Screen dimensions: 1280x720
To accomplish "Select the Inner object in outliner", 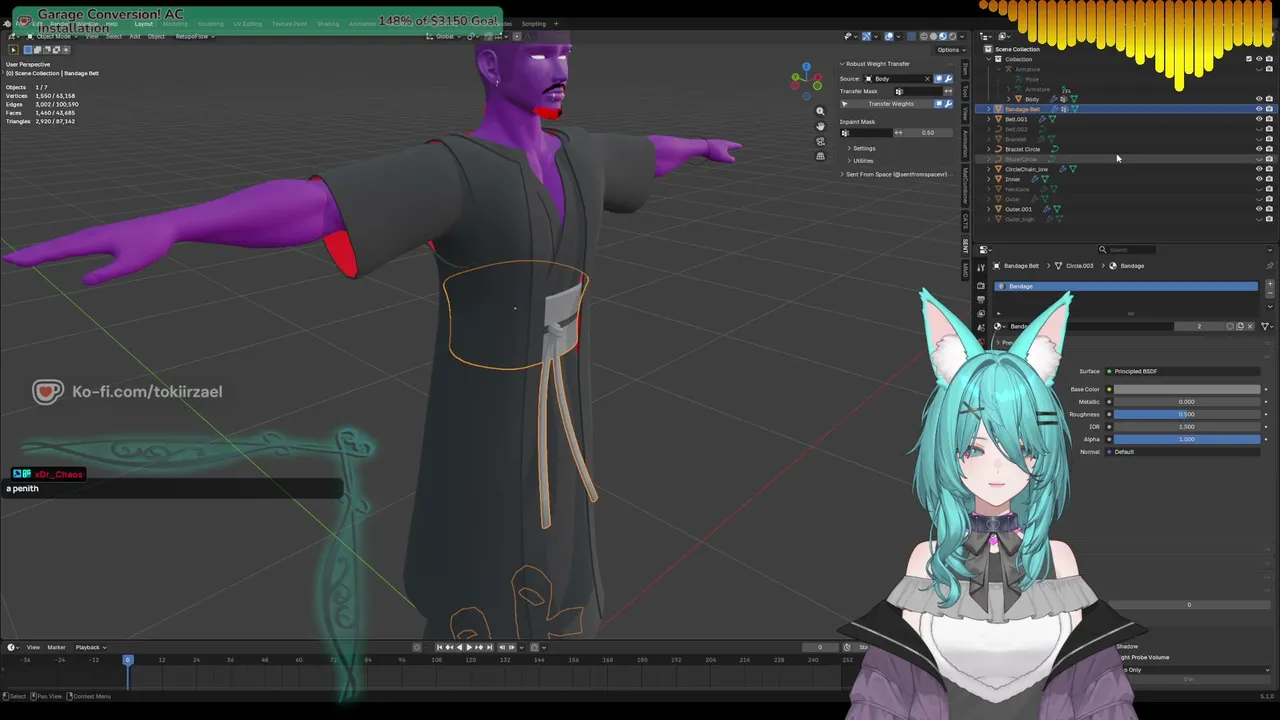I will tap(1012, 179).
